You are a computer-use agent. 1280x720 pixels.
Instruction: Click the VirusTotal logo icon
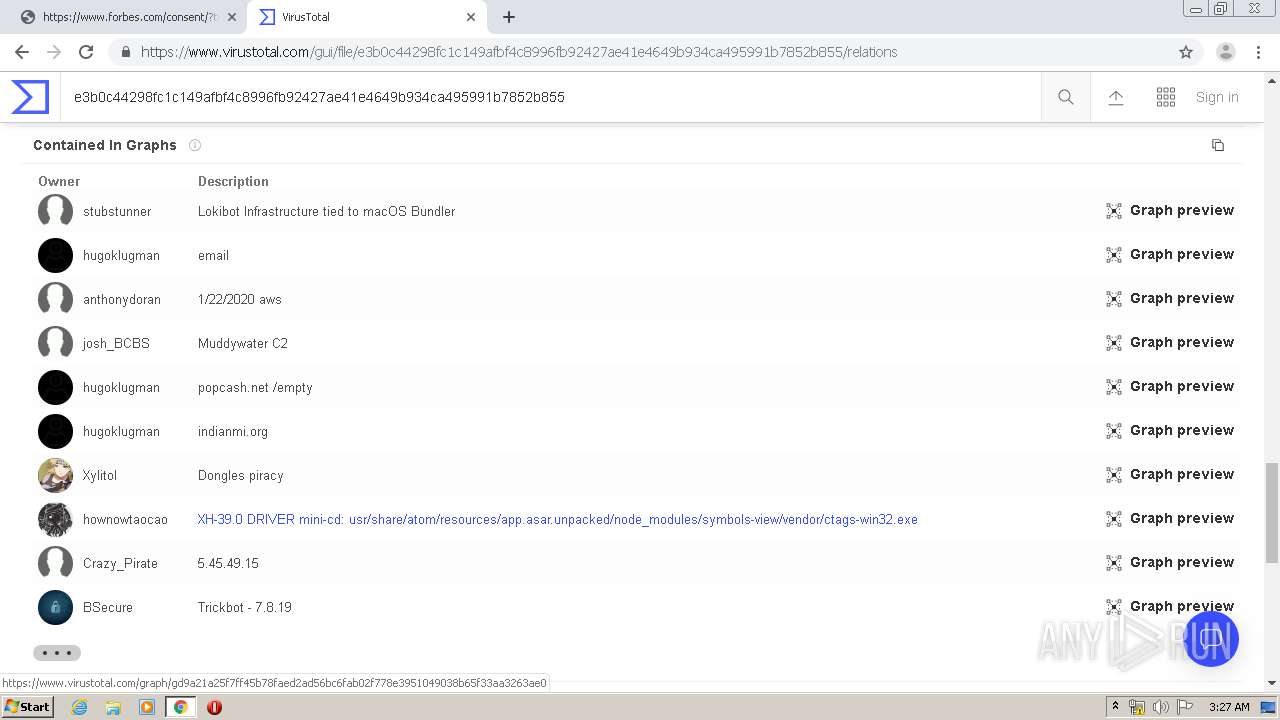pos(30,97)
